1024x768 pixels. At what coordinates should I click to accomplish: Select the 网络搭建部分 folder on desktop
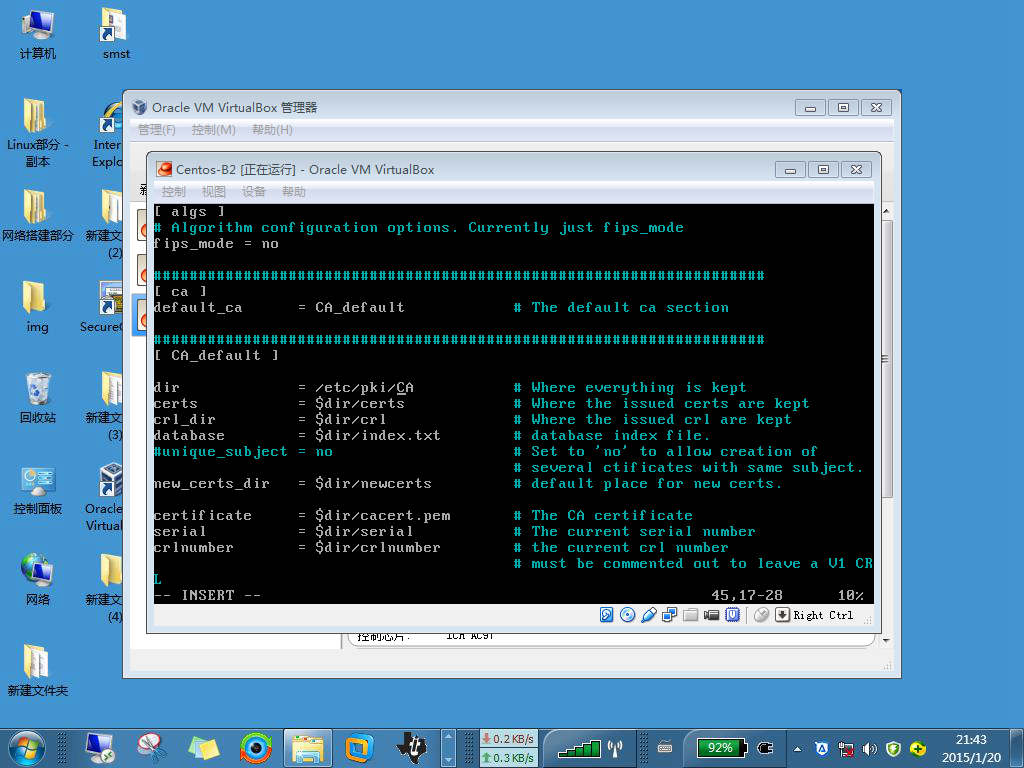click(37, 216)
